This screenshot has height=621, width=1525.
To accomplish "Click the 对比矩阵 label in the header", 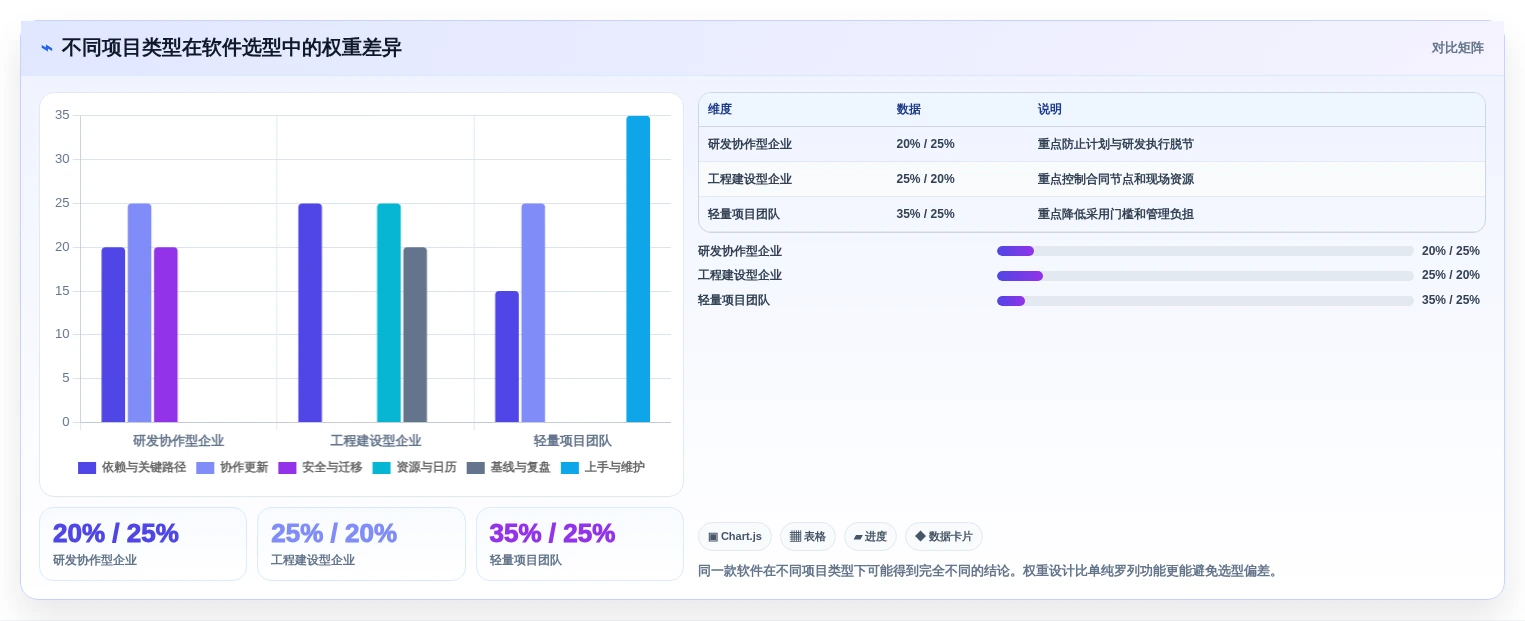I will tap(1457, 48).
